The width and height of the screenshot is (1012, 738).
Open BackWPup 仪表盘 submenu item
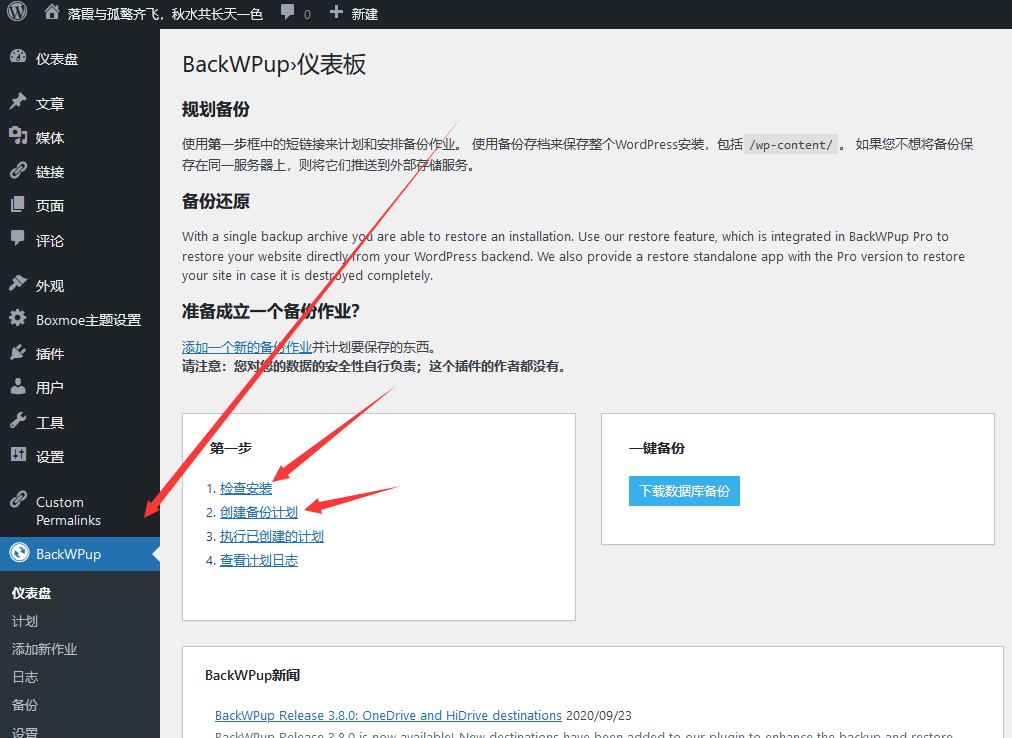[x=32, y=593]
